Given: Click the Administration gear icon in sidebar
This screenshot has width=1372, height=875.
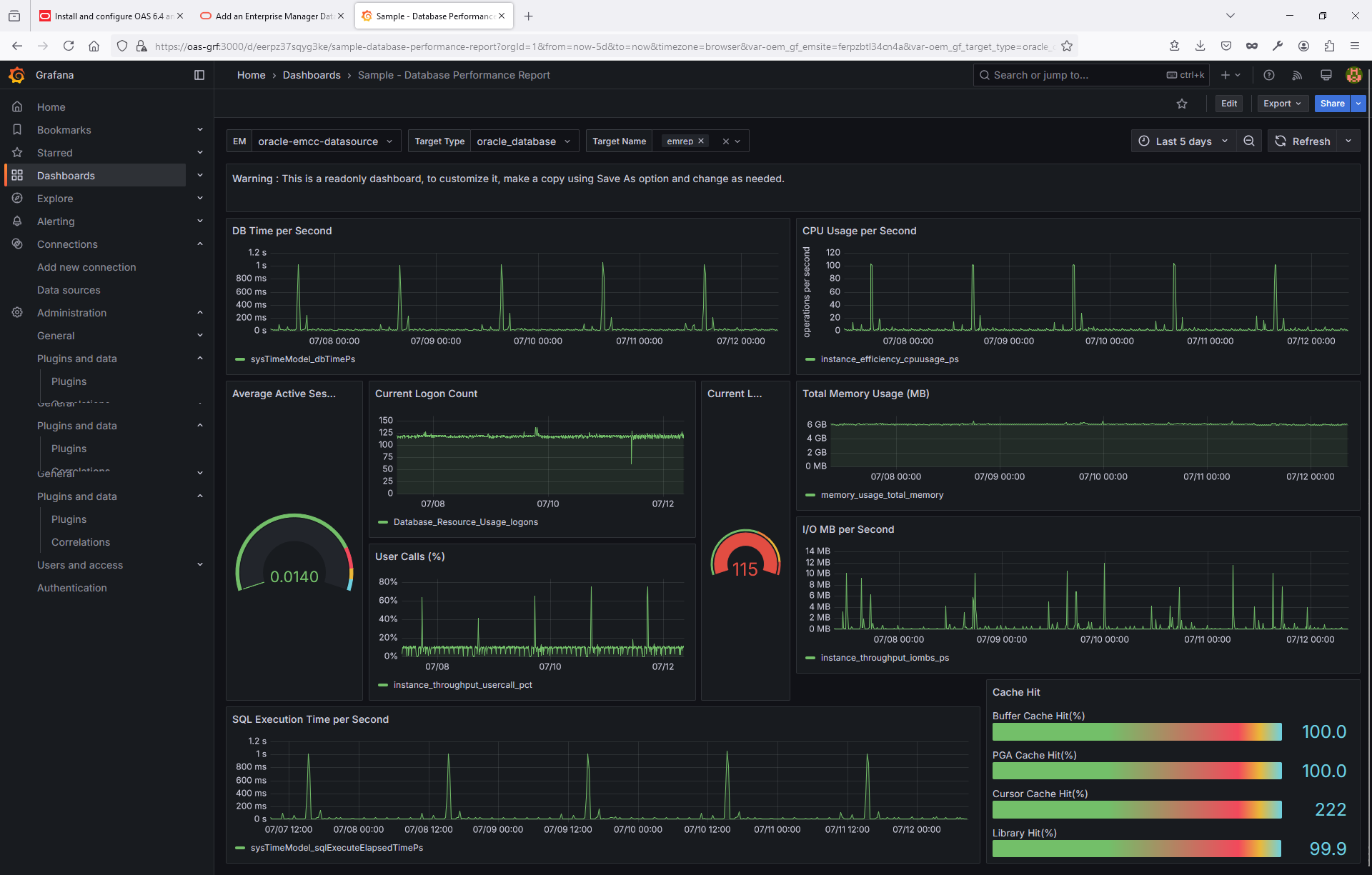Looking at the screenshot, I should [17, 312].
